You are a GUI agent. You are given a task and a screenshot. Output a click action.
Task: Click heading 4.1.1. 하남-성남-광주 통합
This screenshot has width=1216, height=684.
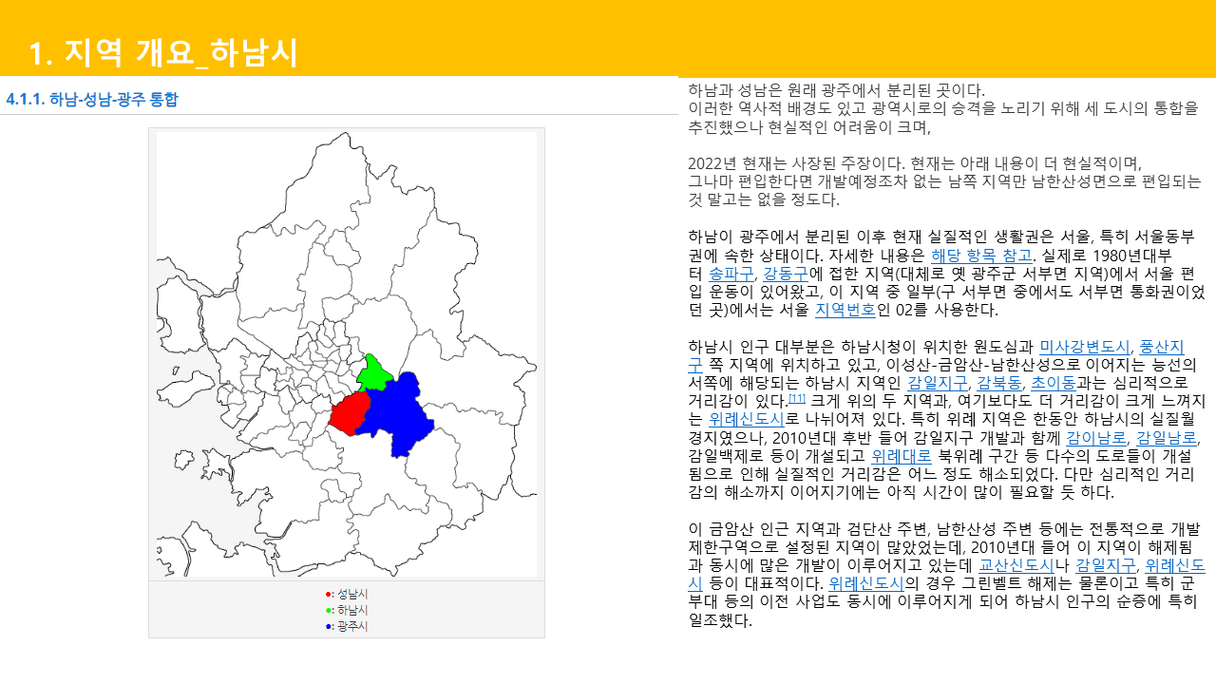(x=92, y=99)
